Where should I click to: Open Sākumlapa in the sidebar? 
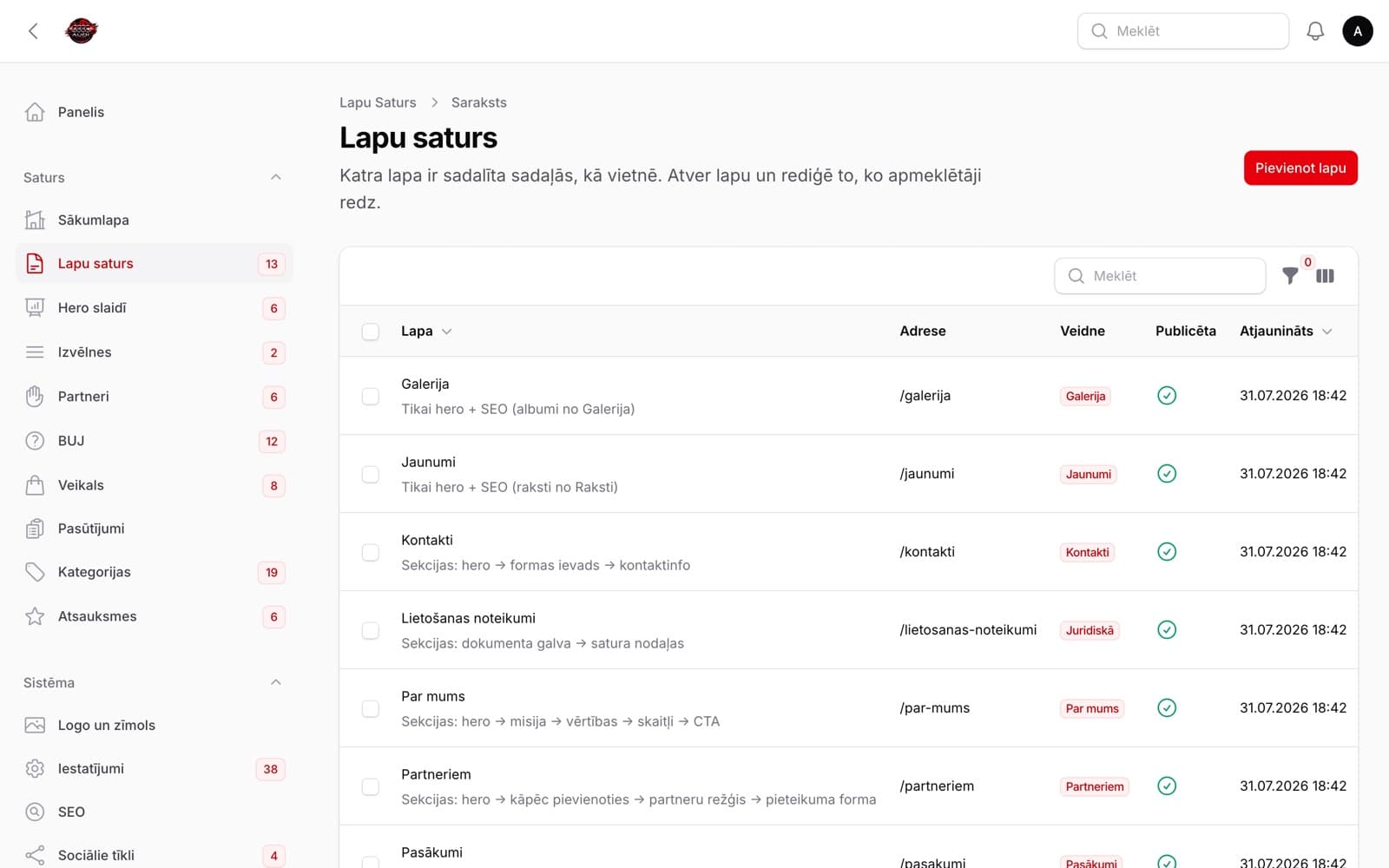(x=155, y=220)
